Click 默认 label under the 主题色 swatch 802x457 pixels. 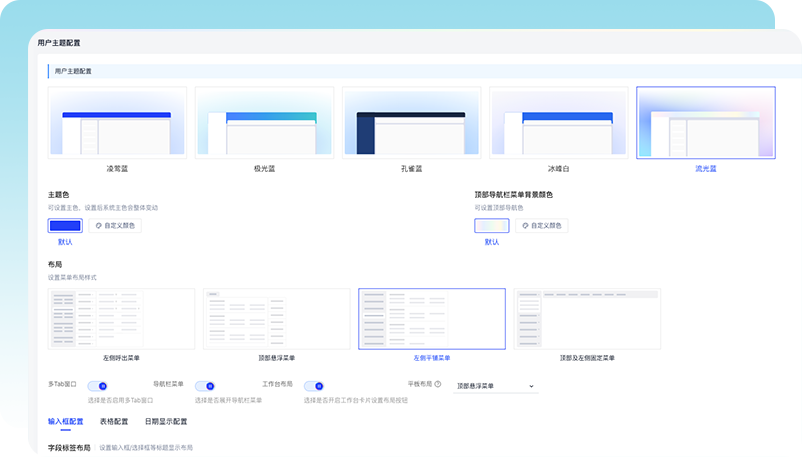tap(65, 242)
